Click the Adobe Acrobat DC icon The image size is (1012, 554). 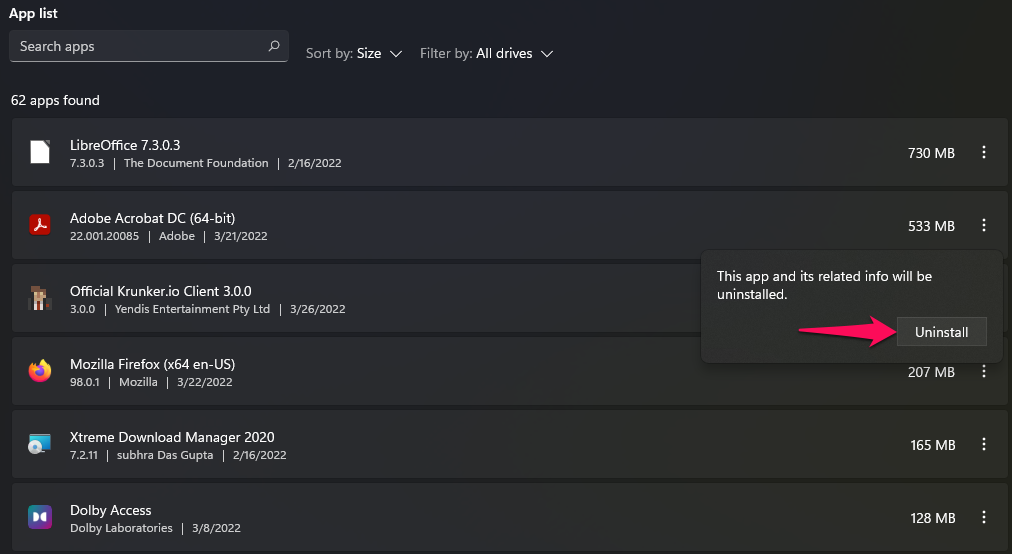(x=40, y=225)
